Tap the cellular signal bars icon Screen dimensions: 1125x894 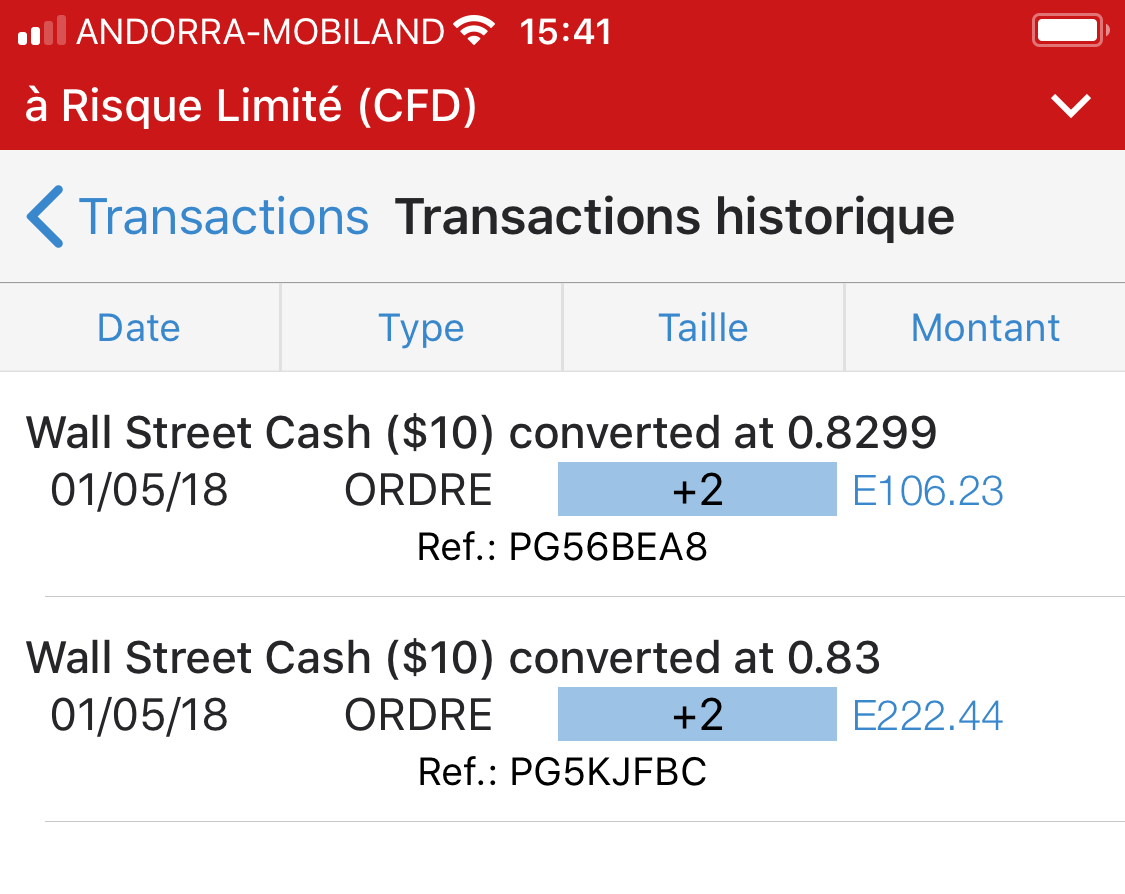[x=42, y=32]
